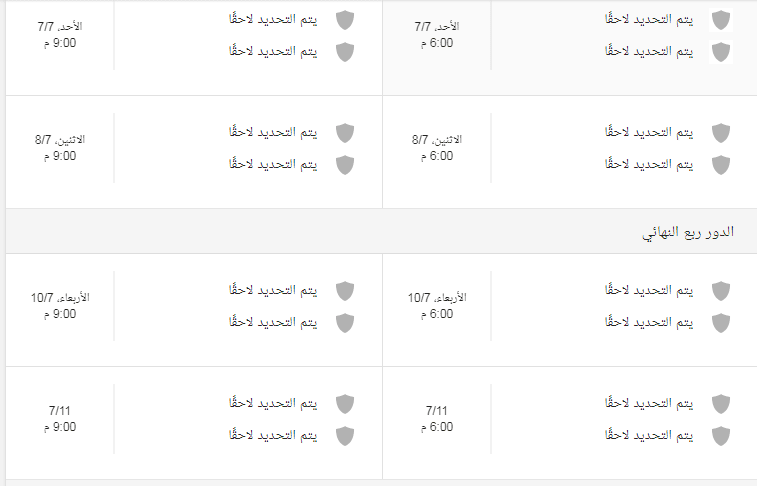Click first team shield icon in Sunday 6:00 match

[x=721, y=20]
